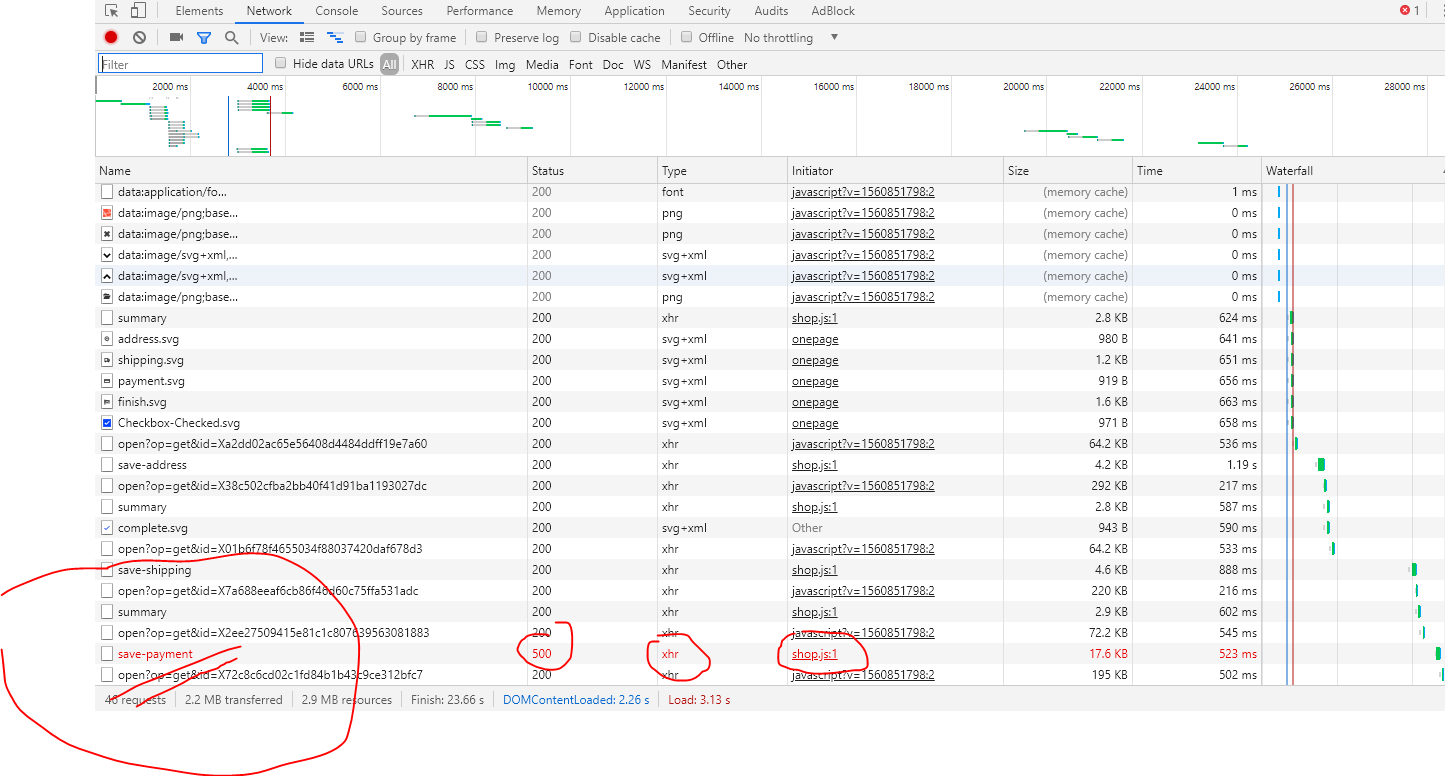Screen dimensions: 1445x776
Task: Clear the network log
Action: coord(139,37)
